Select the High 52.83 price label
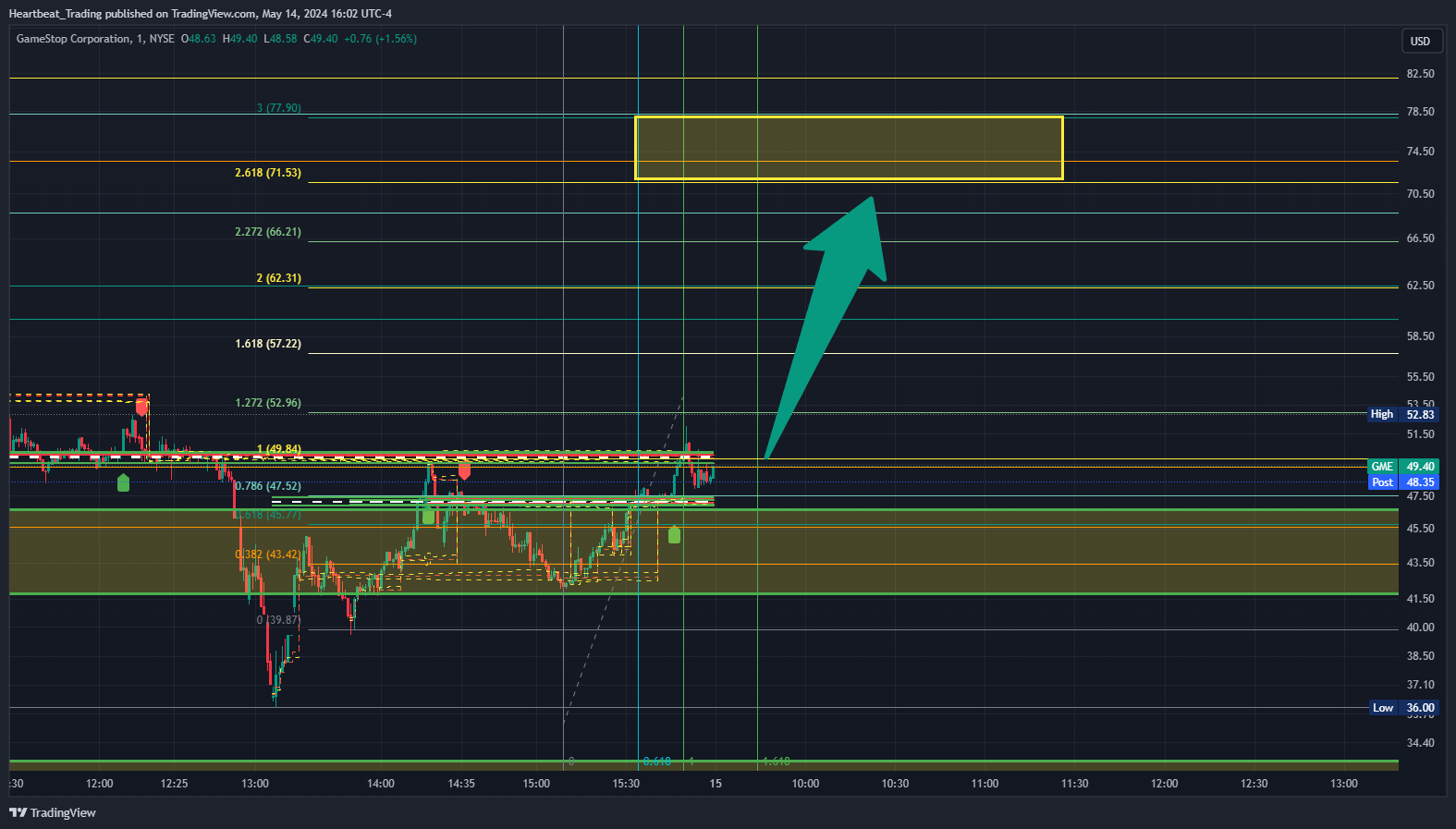The height and width of the screenshot is (829, 1456). [1402, 414]
